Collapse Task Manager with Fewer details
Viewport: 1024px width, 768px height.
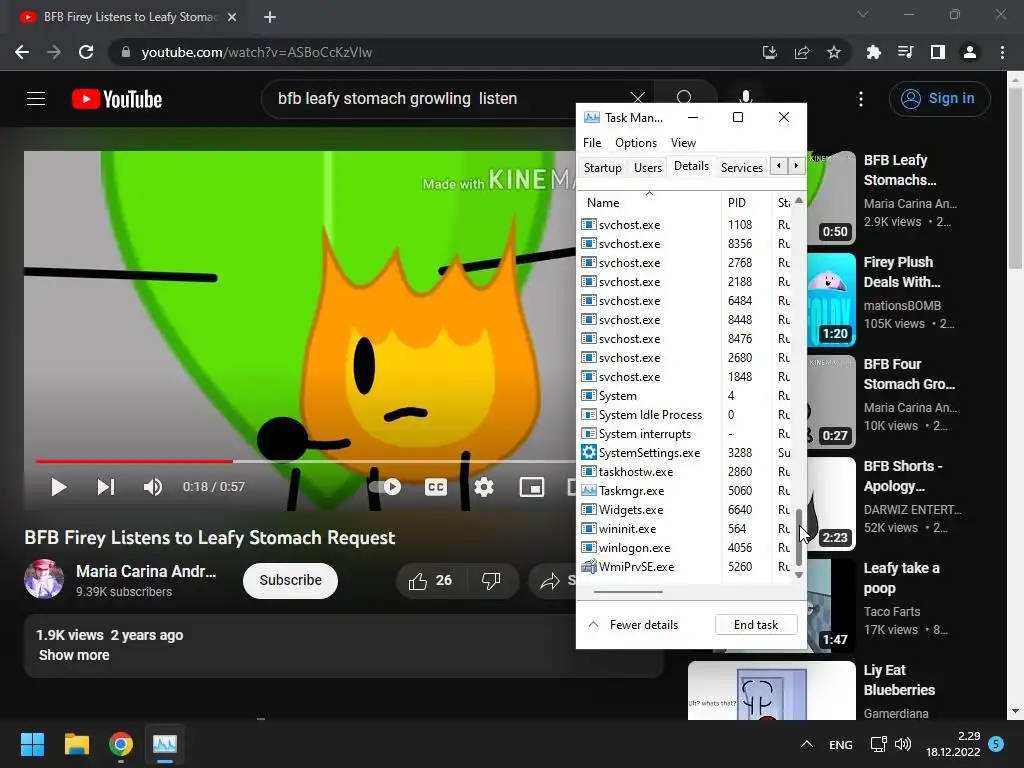point(633,625)
